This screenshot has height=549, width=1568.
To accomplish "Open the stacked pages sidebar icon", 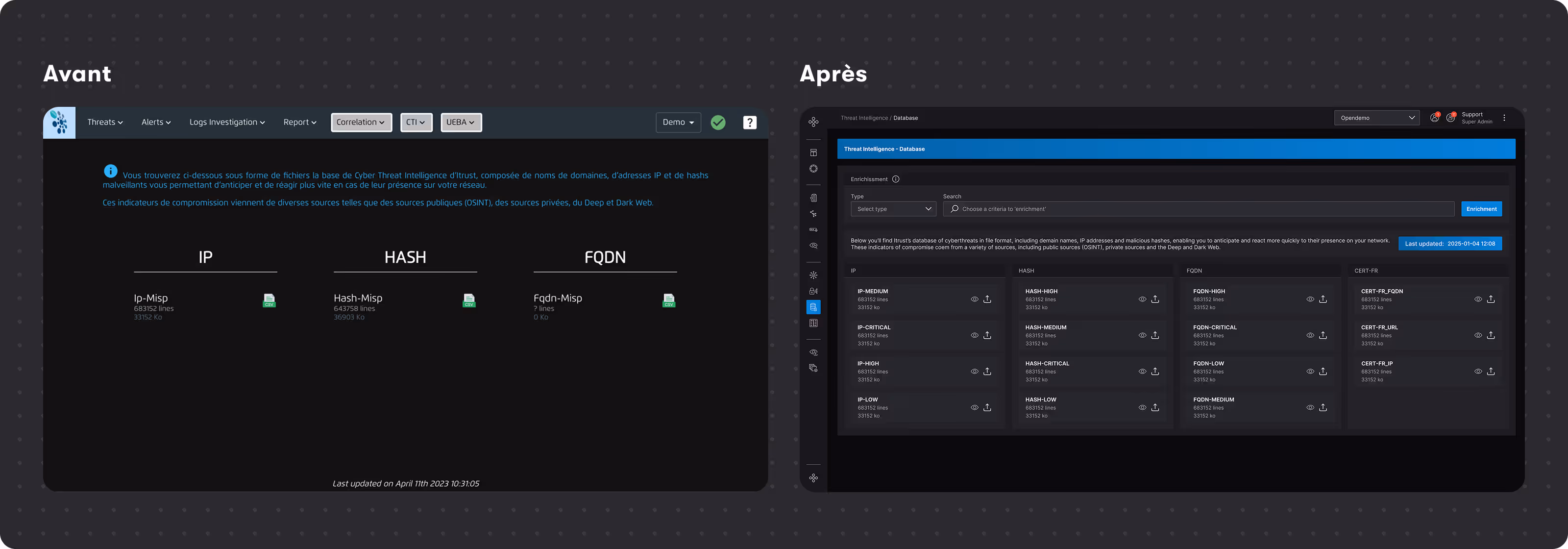I will [813, 368].
